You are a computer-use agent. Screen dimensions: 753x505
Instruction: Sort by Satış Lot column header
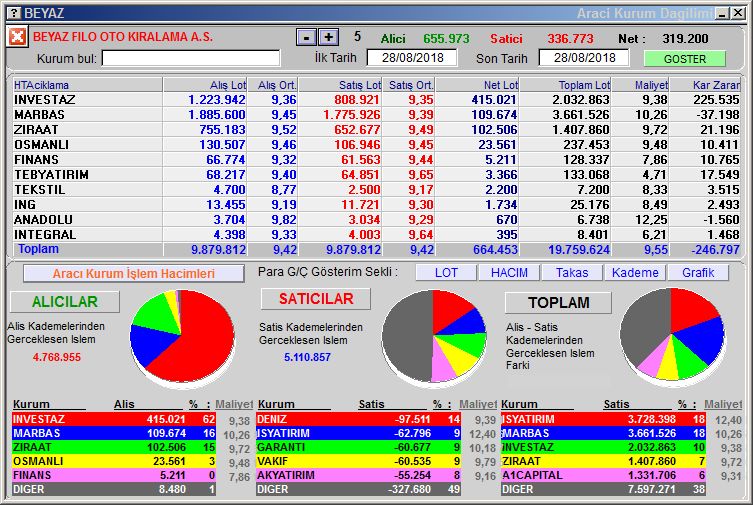pos(340,85)
